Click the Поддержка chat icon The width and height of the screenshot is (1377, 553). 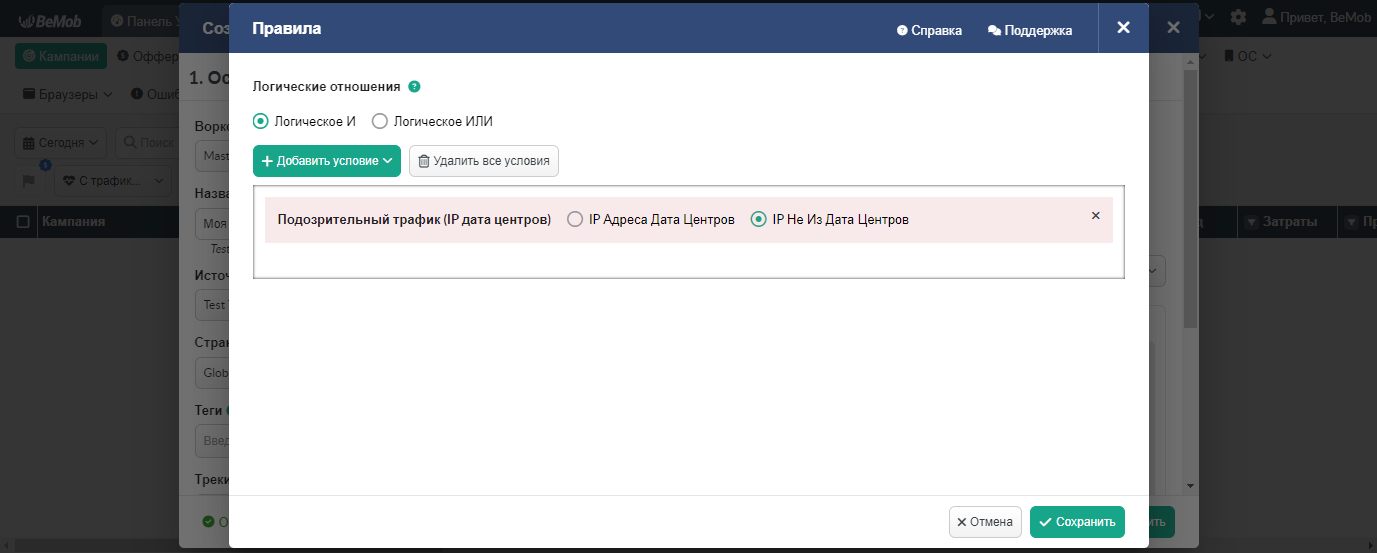coord(994,31)
